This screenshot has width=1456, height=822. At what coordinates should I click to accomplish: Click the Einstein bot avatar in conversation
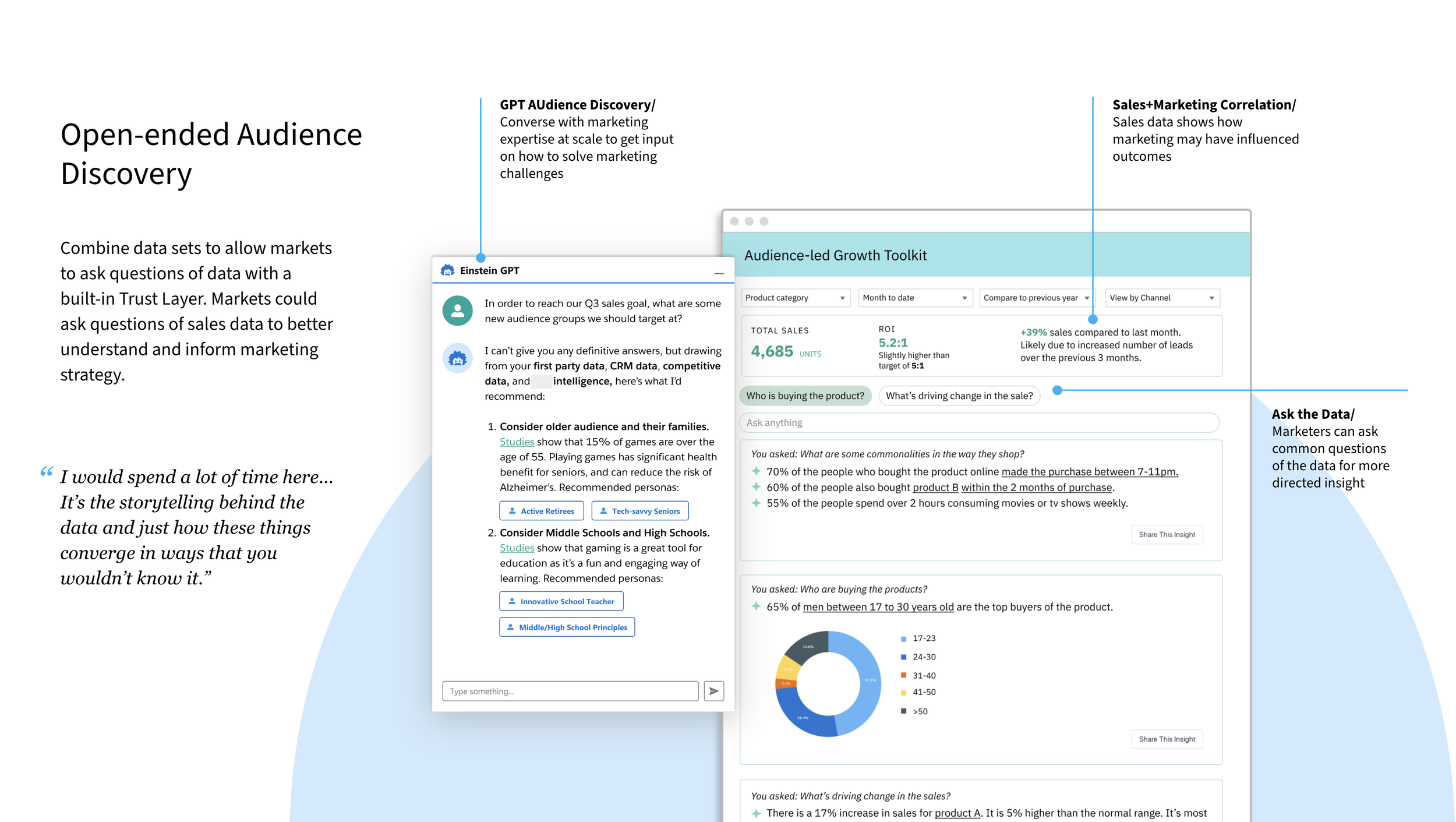457,358
